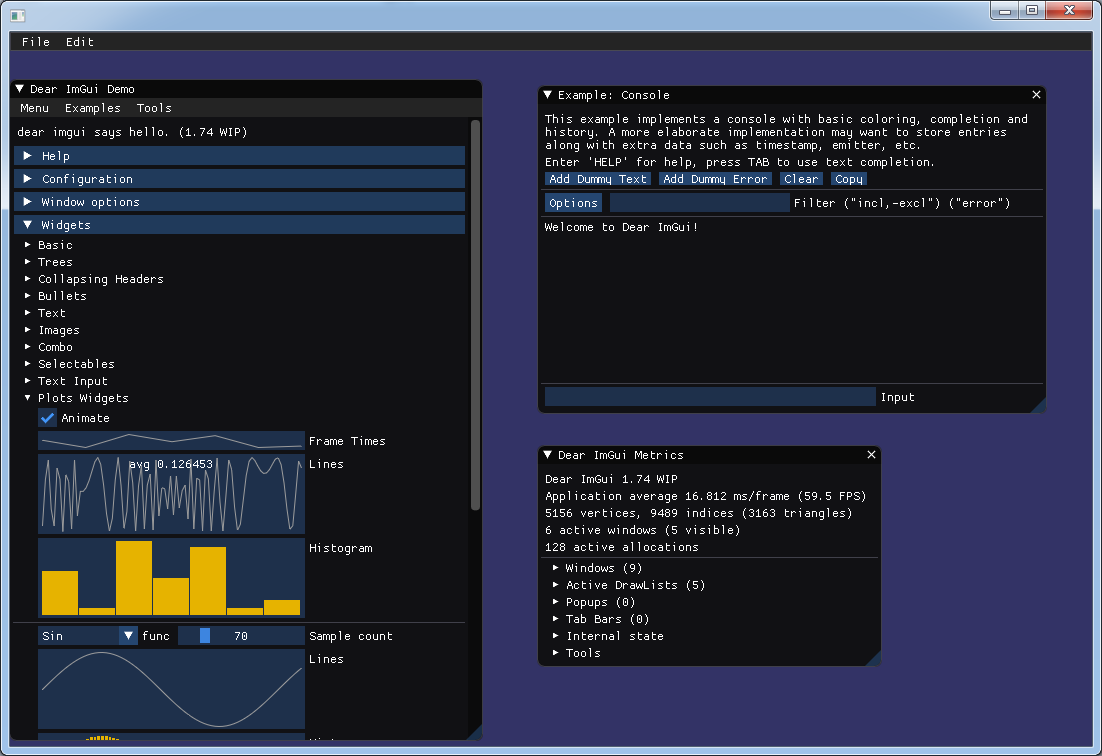1102x756 pixels.
Task: Expand the Text Input tree node
Action: pos(65,381)
